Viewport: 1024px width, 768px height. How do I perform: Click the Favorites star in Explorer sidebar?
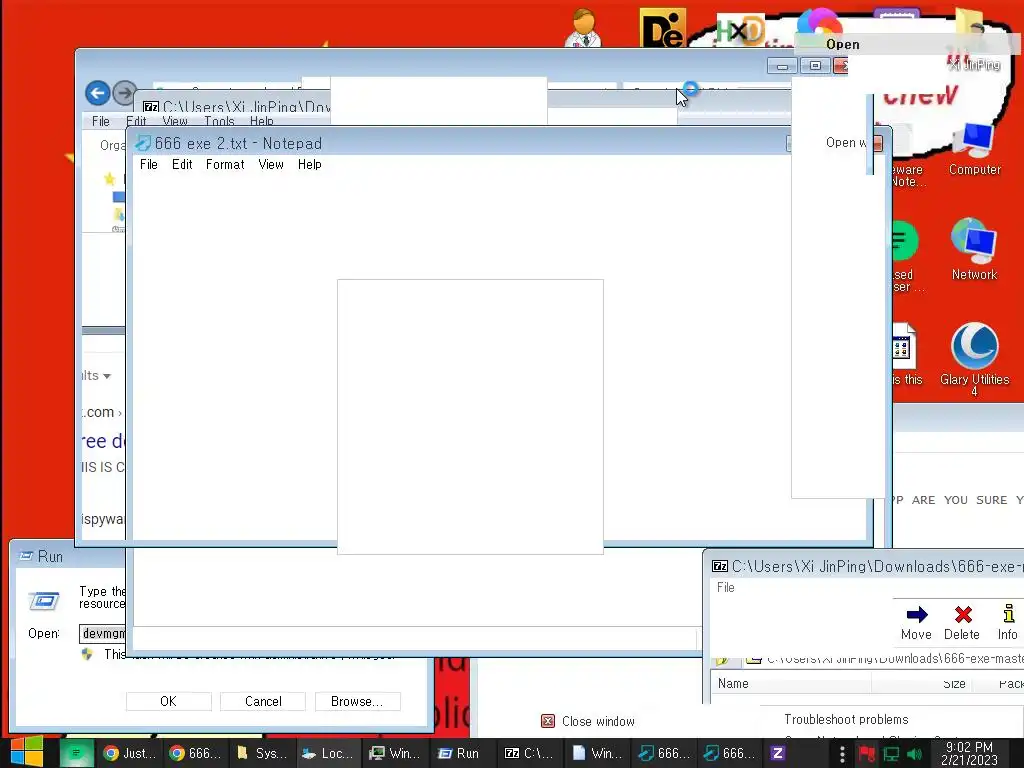point(109,178)
